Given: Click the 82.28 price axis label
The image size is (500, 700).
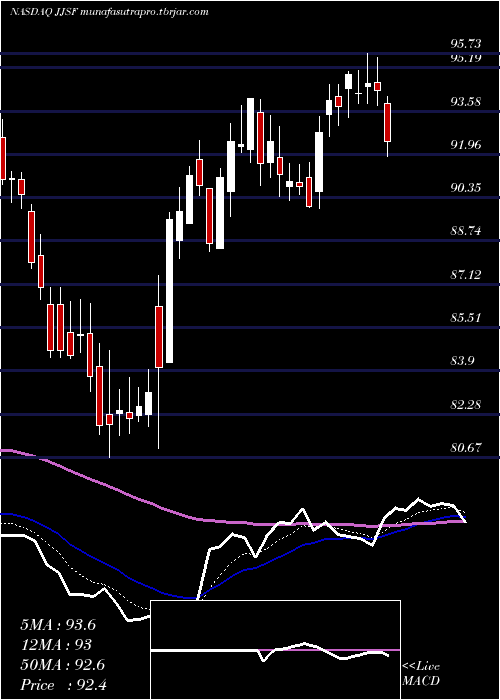Looking at the screenshot, I should (x=466, y=404).
